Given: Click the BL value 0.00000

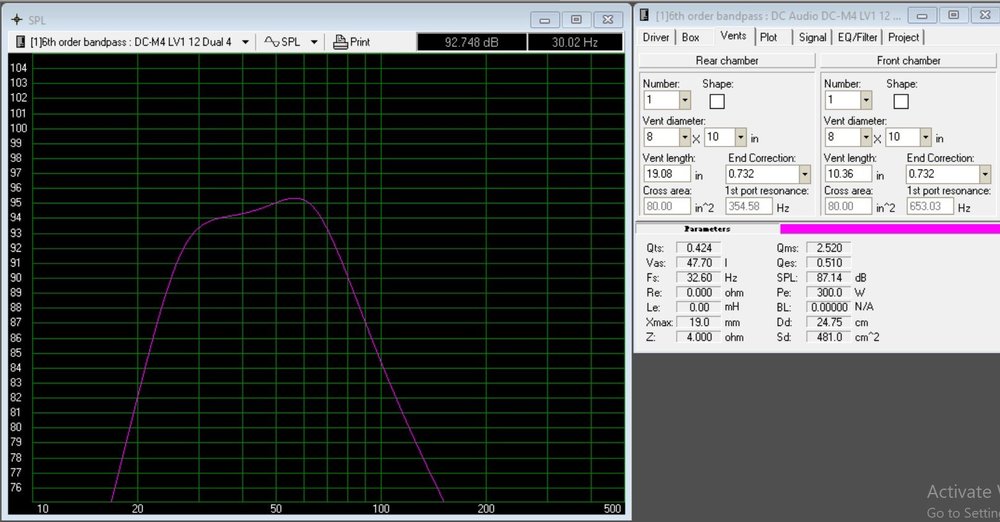Looking at the screenshot, I should [x=829, y=308].
